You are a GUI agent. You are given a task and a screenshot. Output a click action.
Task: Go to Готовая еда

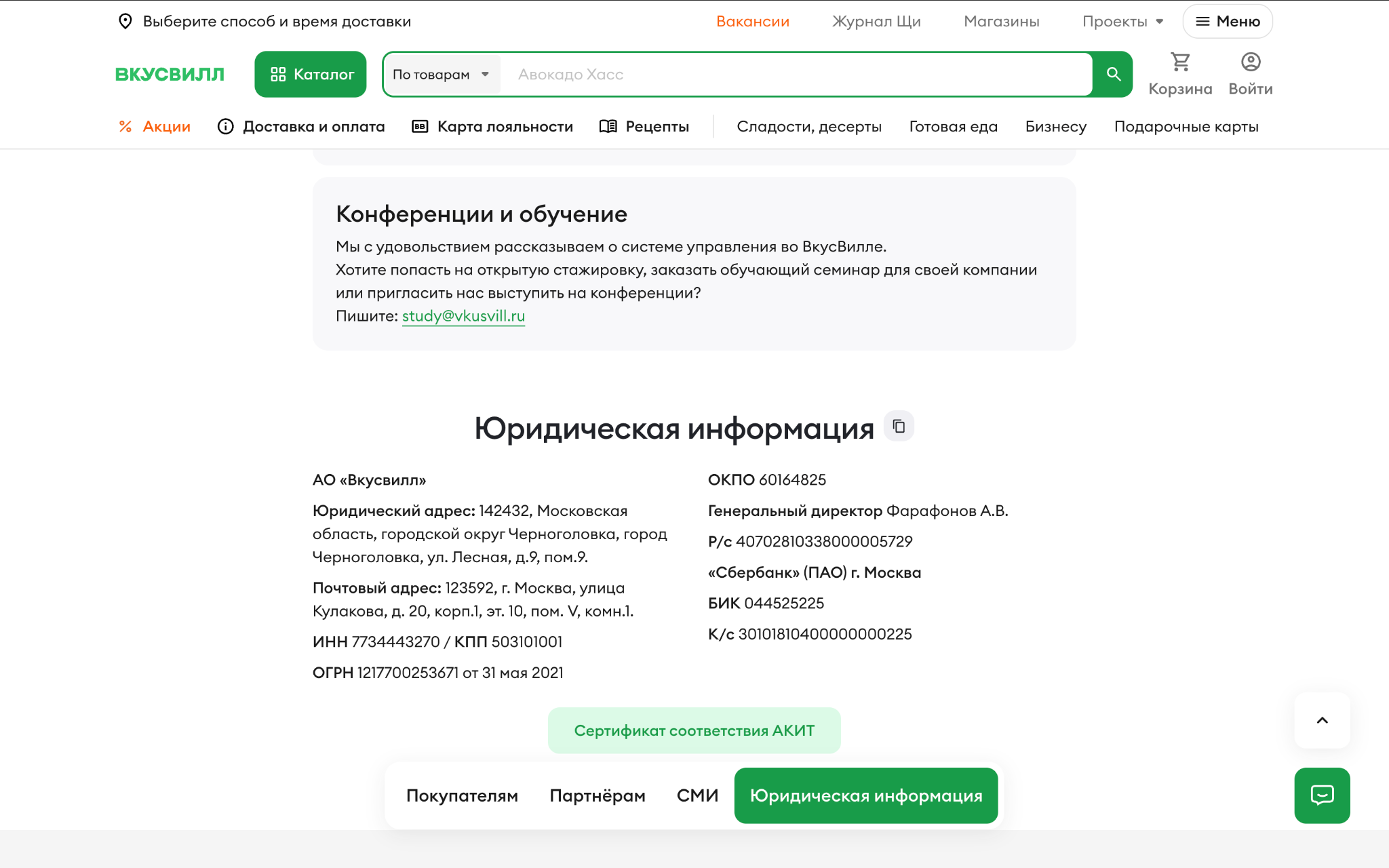pos(953,126)
